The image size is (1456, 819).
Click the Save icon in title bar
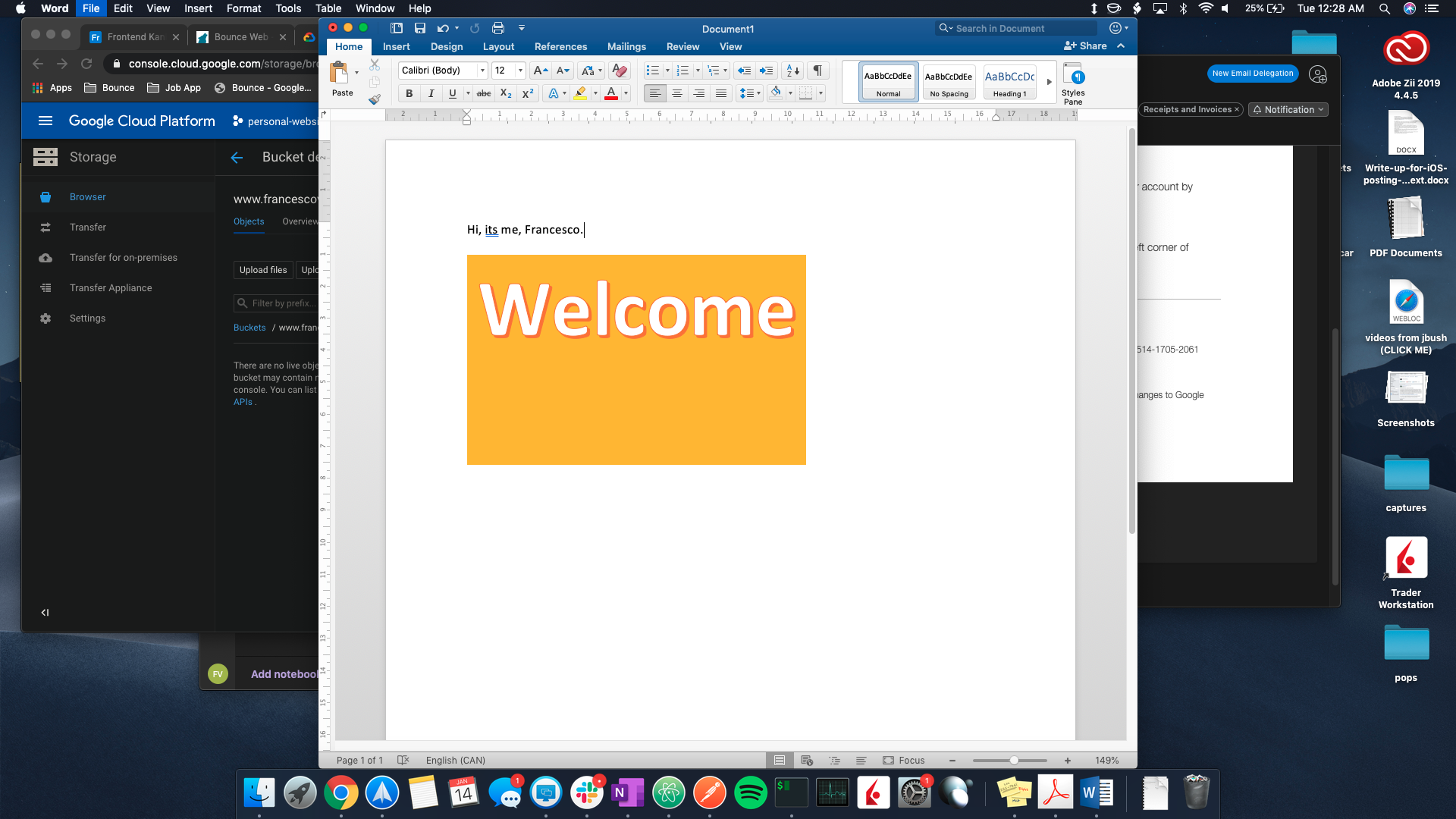pos(419,28)
